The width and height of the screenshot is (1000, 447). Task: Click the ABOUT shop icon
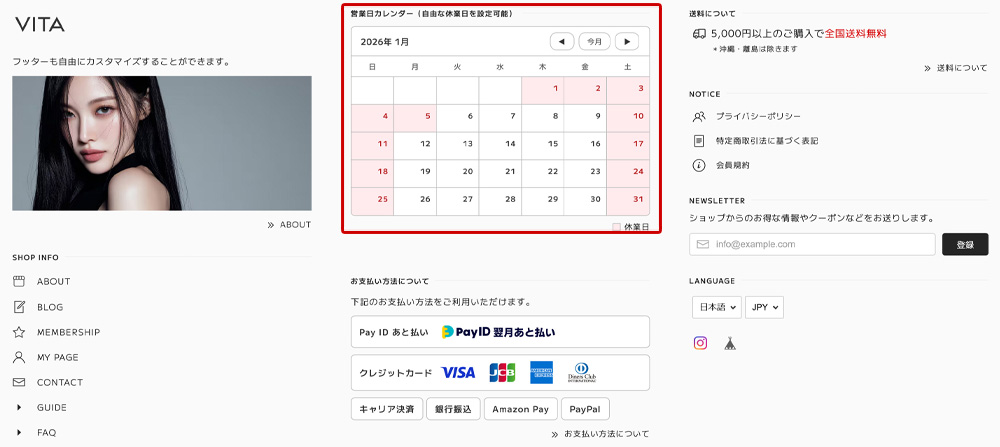click(19, 282)
